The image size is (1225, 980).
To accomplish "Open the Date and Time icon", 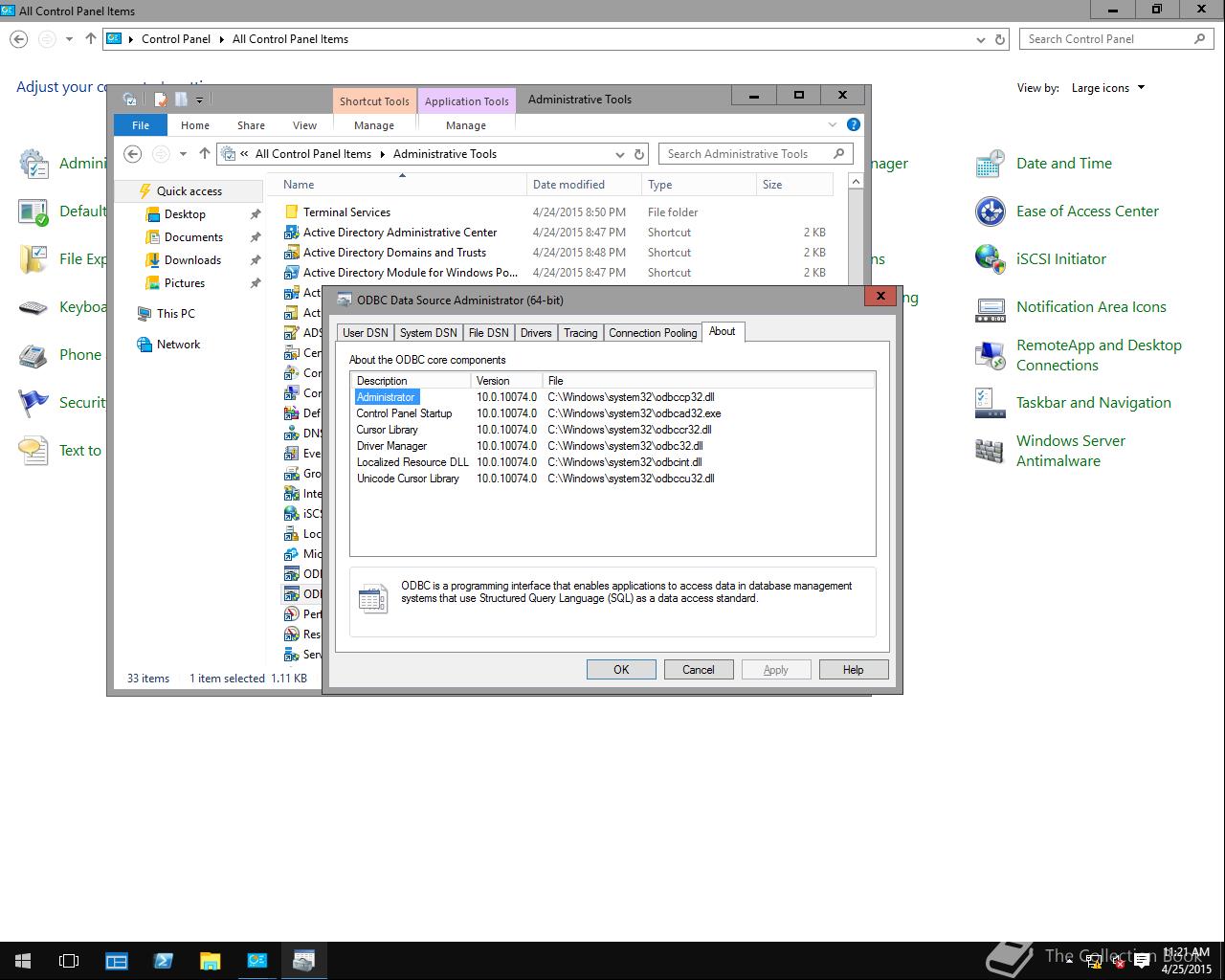I will [x=990, y=164].
